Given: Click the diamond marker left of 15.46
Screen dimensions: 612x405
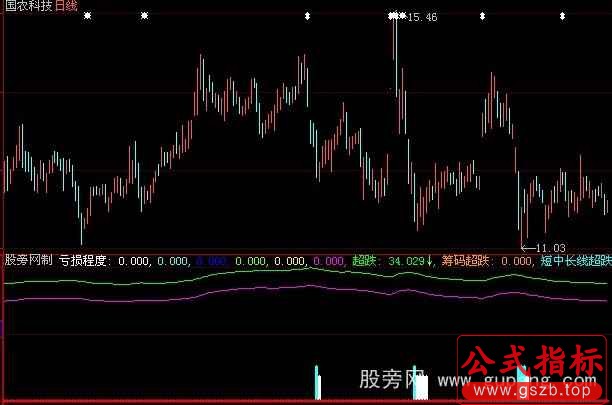Looking at the screenshot, I should click(x=391, y=17).
